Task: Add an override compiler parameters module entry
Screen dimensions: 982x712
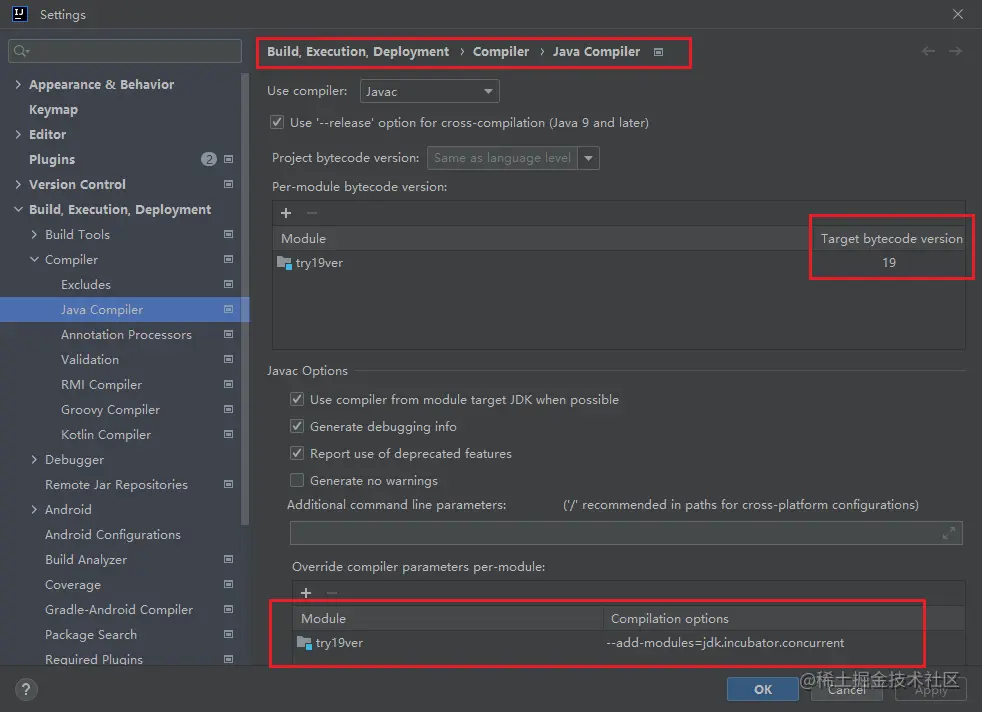Action: pos(306,592)
